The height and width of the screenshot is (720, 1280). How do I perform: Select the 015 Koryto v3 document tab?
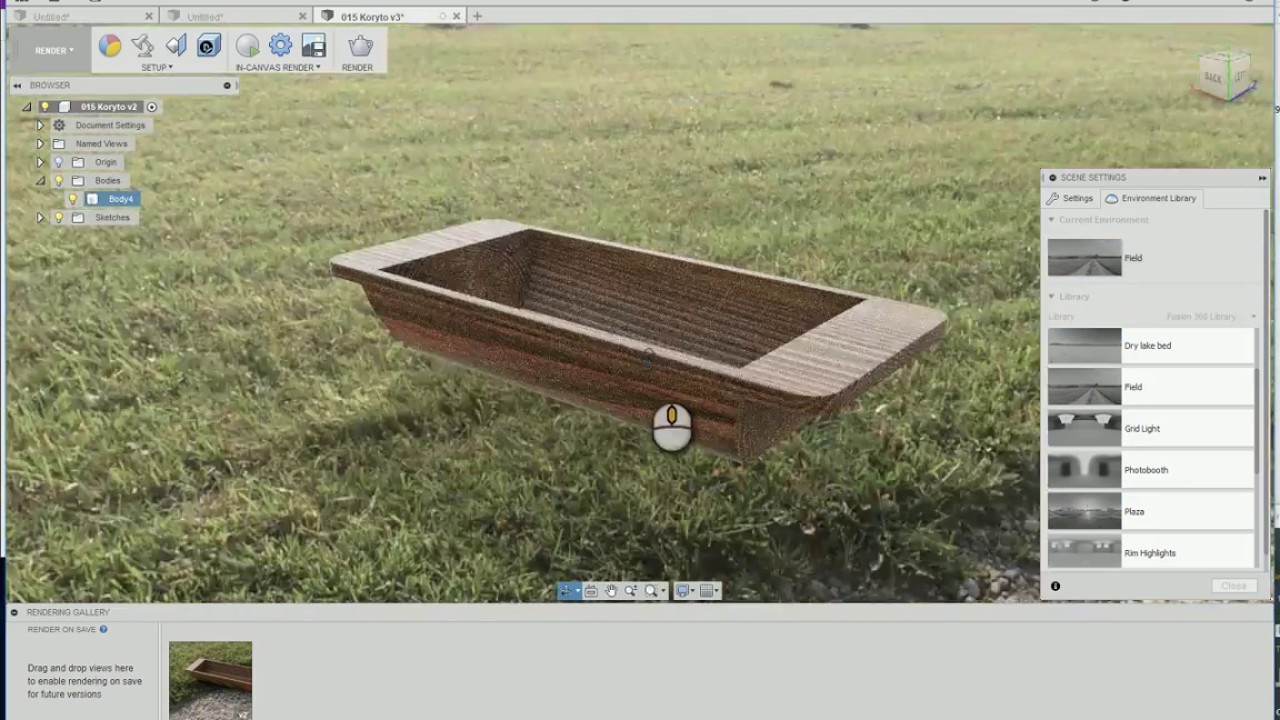click(x=388, y=16)
